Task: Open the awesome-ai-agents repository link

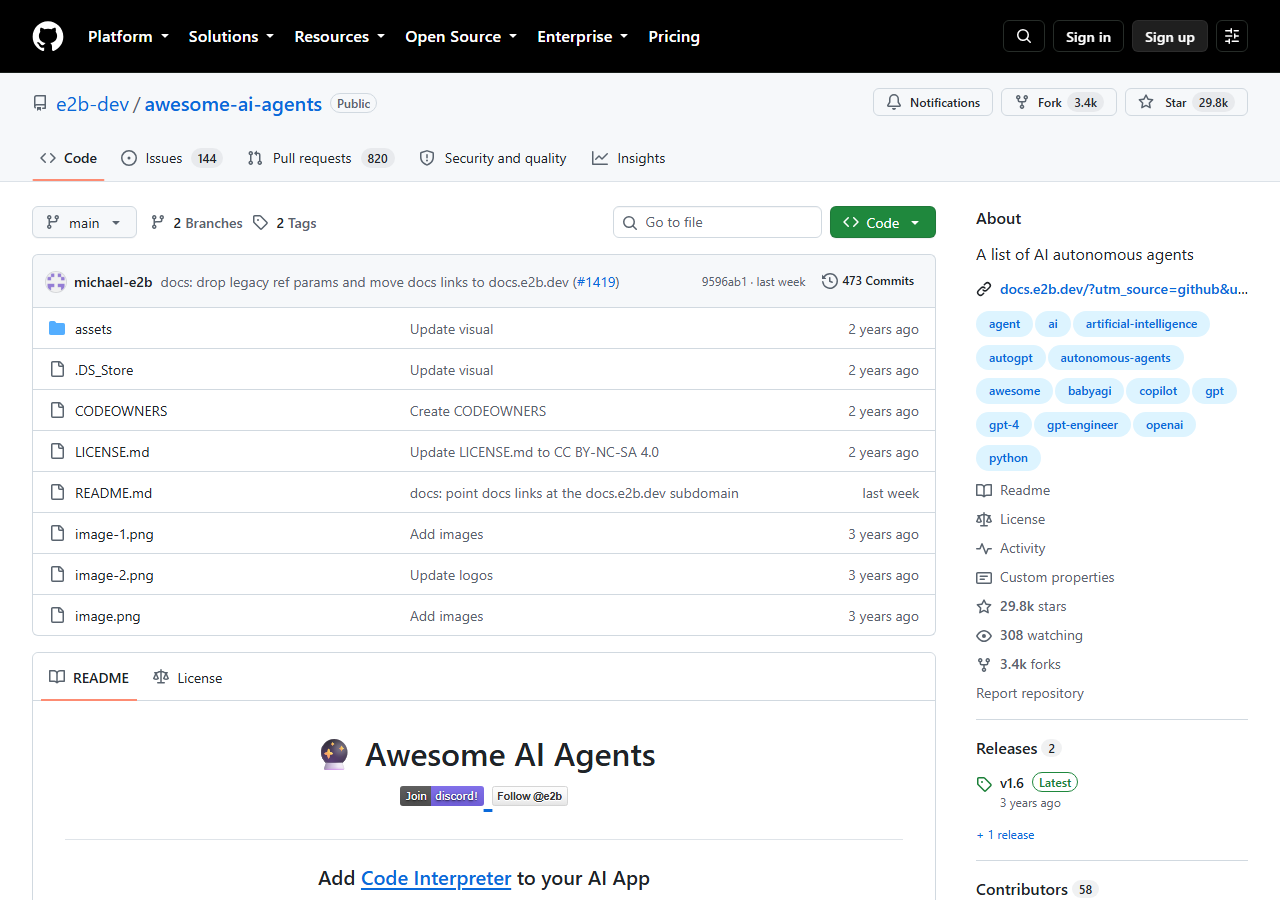Action: (233, 104)
